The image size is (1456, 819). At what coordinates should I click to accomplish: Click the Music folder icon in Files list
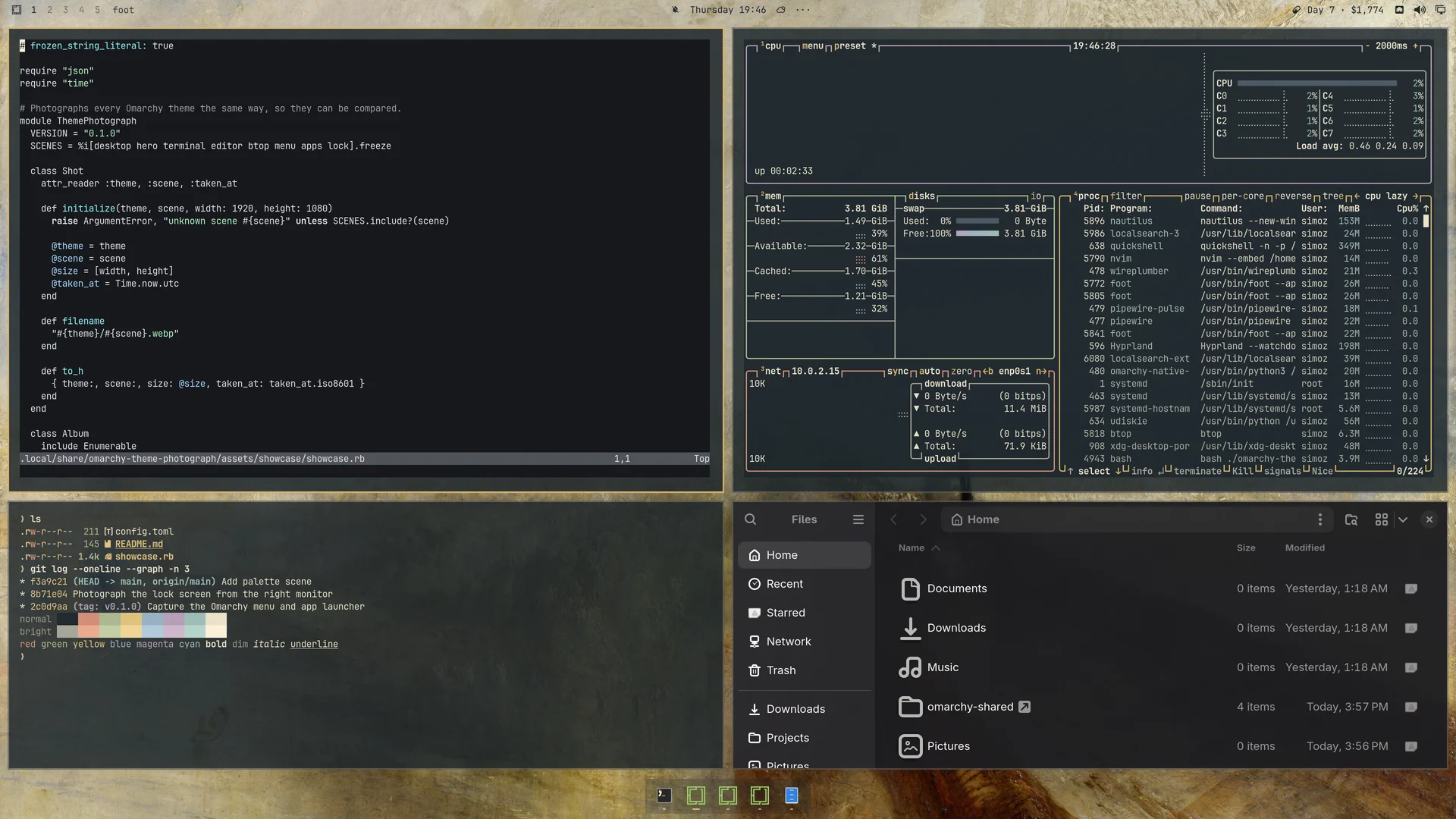[x=910, y=667]
